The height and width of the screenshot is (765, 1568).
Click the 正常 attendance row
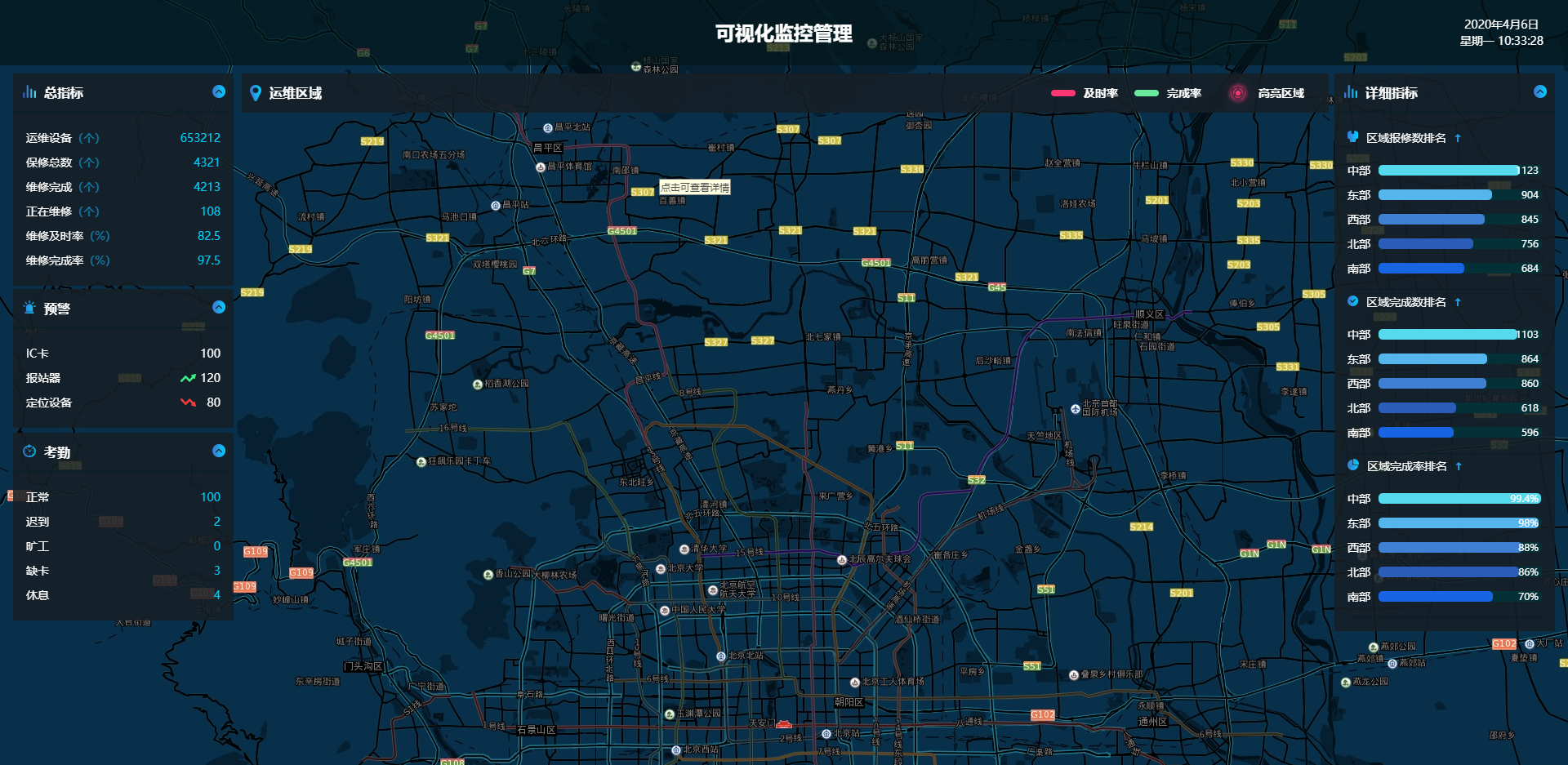pos(123,497)
